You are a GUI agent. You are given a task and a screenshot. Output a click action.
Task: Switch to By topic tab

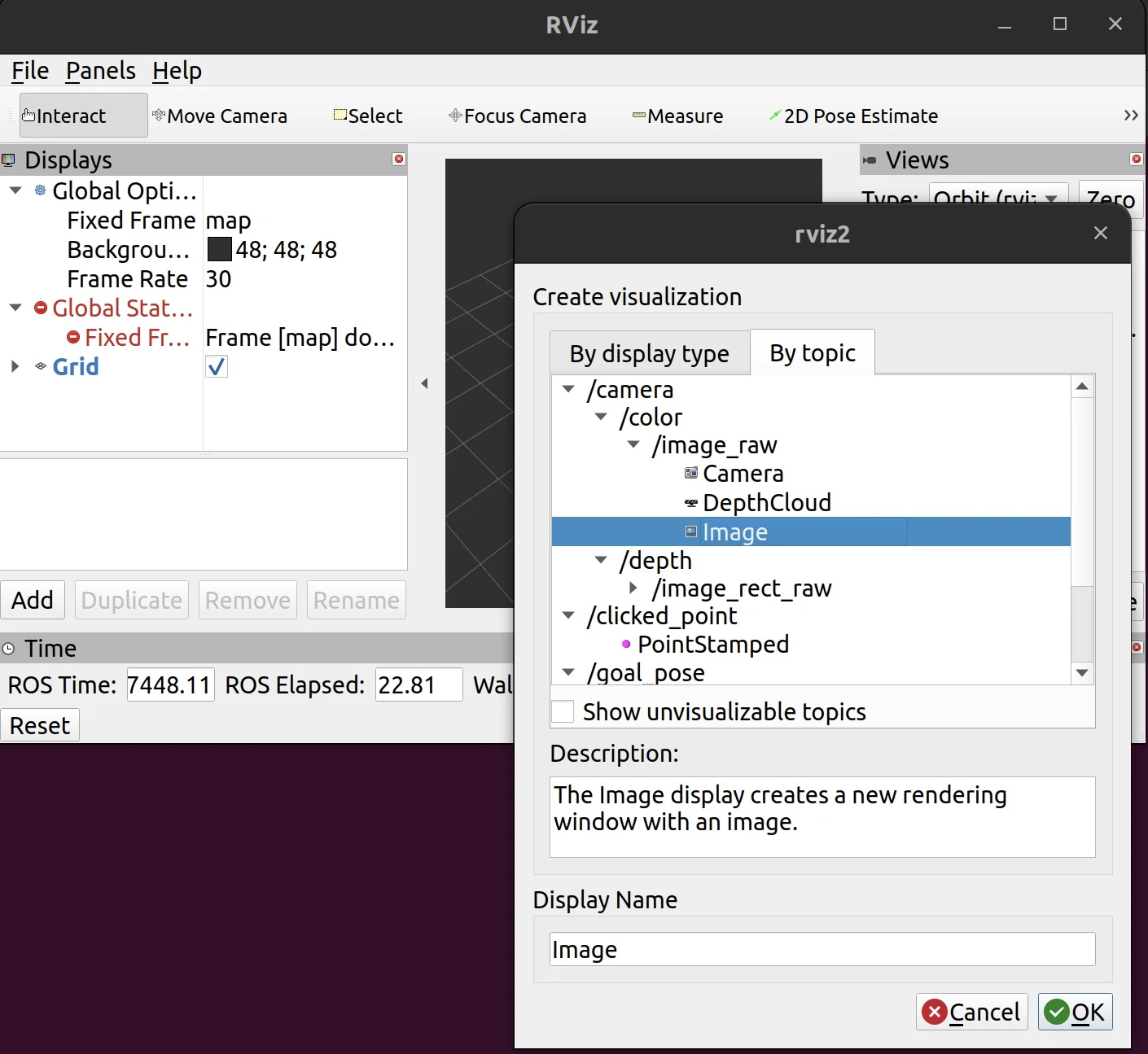pyautogui.click(x=813, y=352)
